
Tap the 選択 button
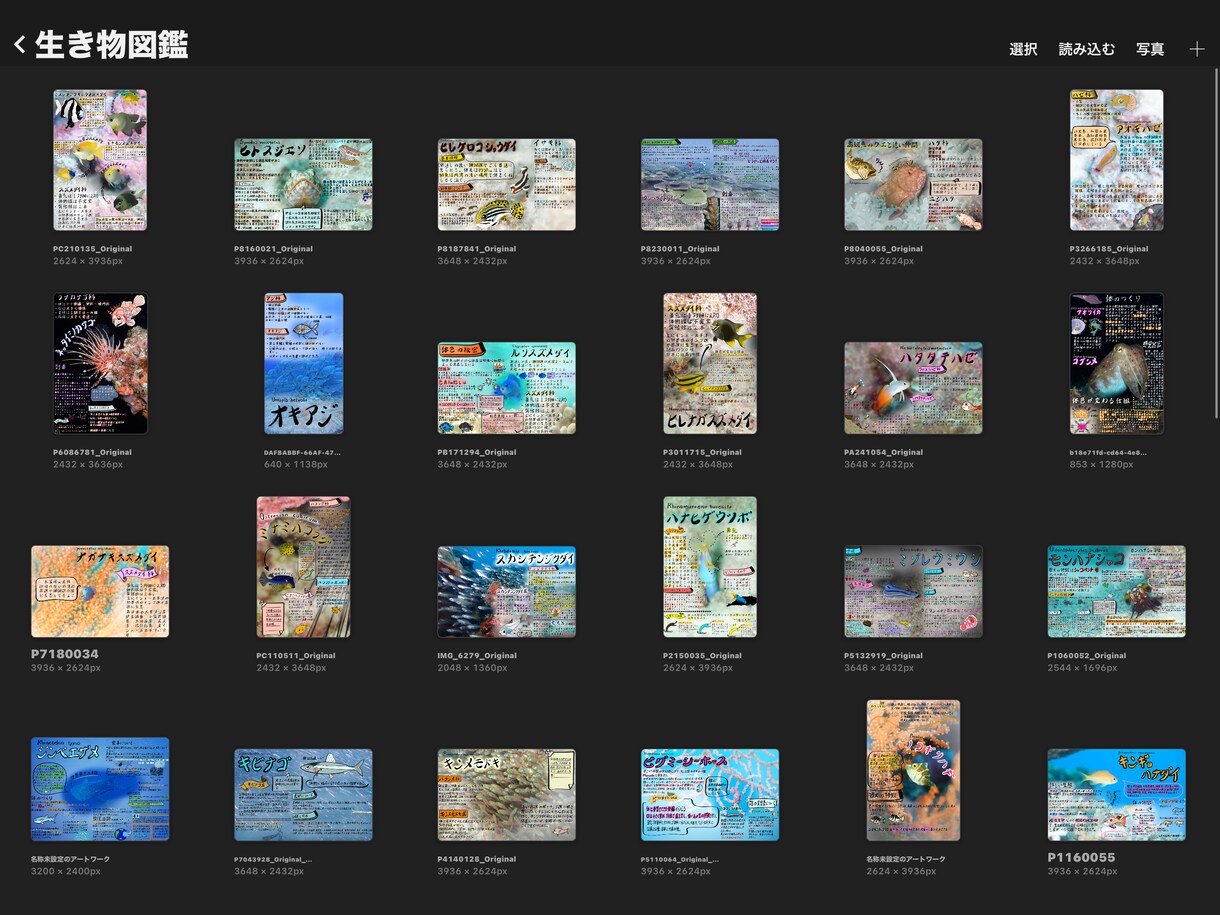[x=1023, y=49]
